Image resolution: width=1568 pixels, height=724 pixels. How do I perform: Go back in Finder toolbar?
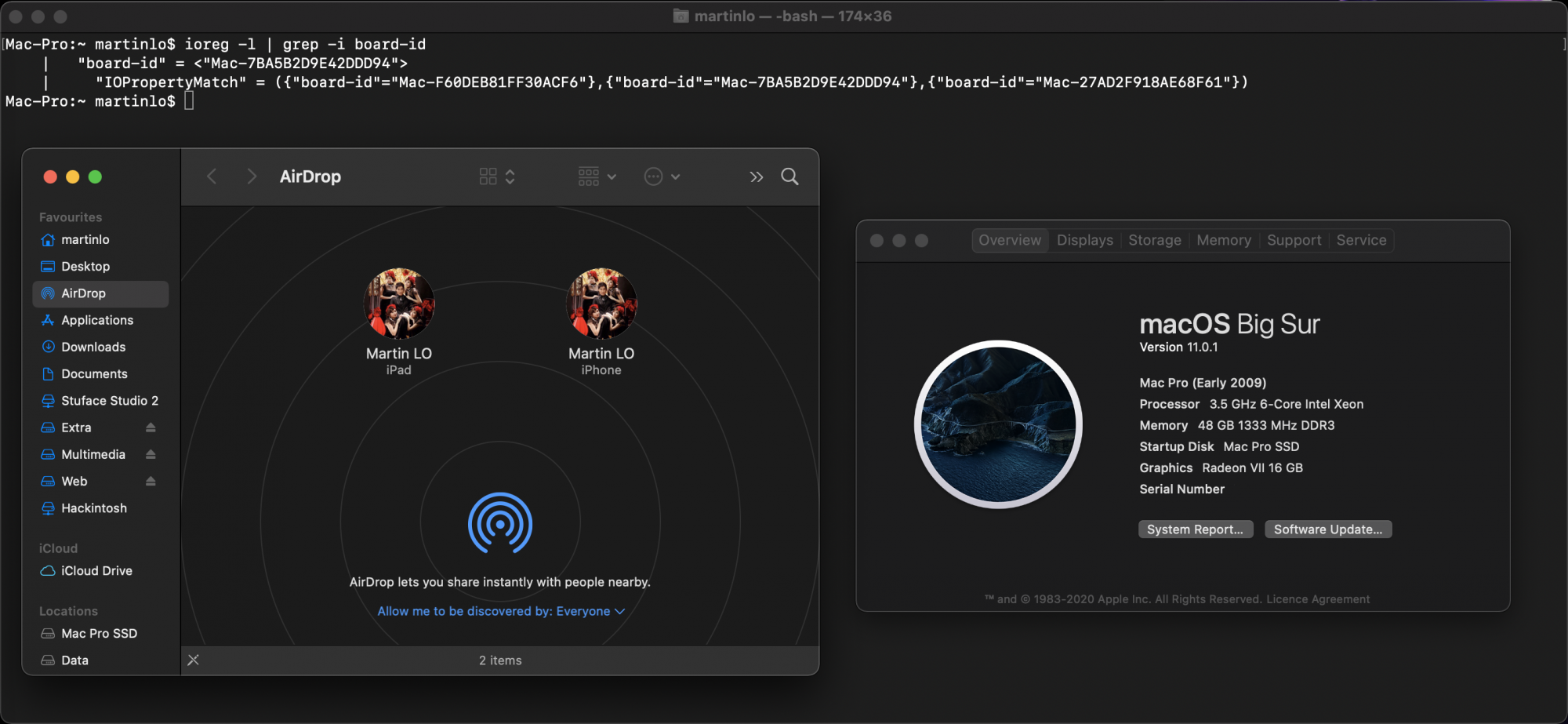coord(212,176)
